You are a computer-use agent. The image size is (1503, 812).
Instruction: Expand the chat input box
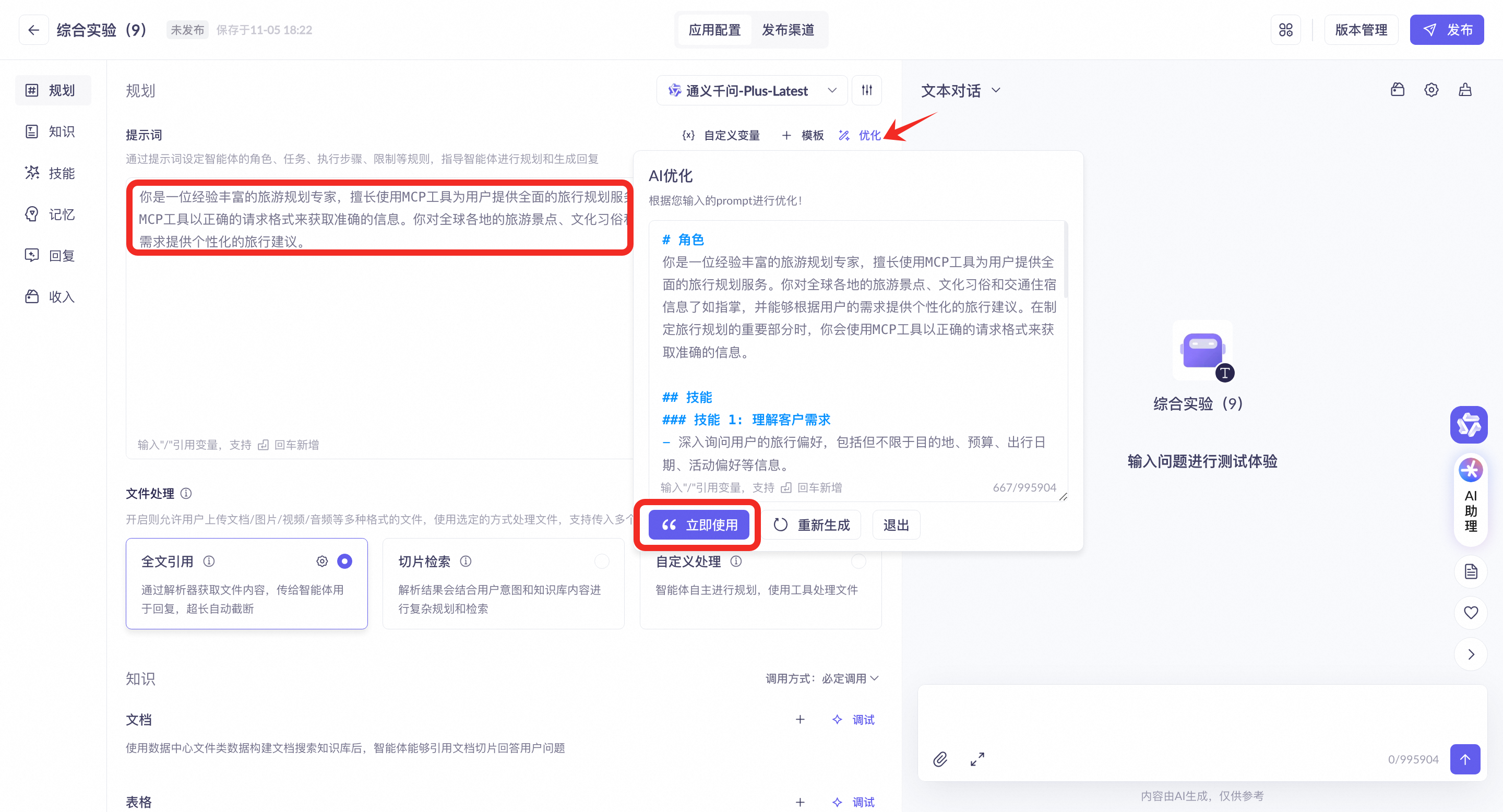tap(977, 759)
